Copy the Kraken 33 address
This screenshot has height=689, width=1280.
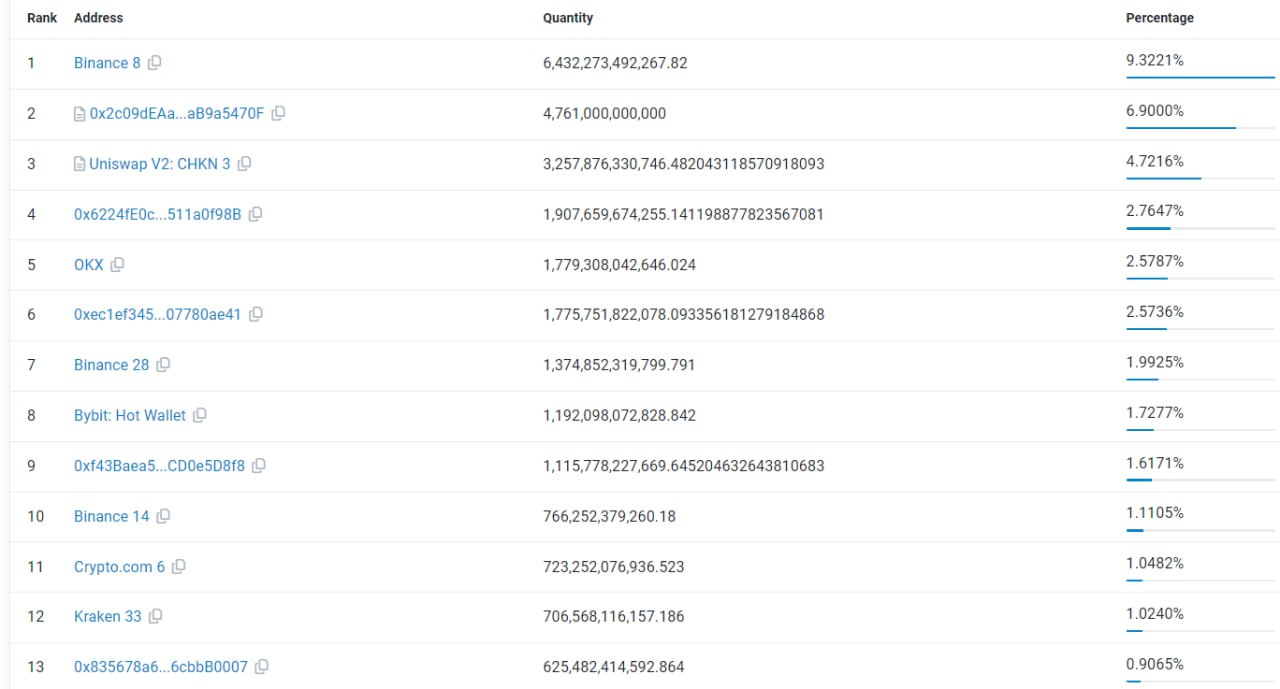tap(155, 617)
